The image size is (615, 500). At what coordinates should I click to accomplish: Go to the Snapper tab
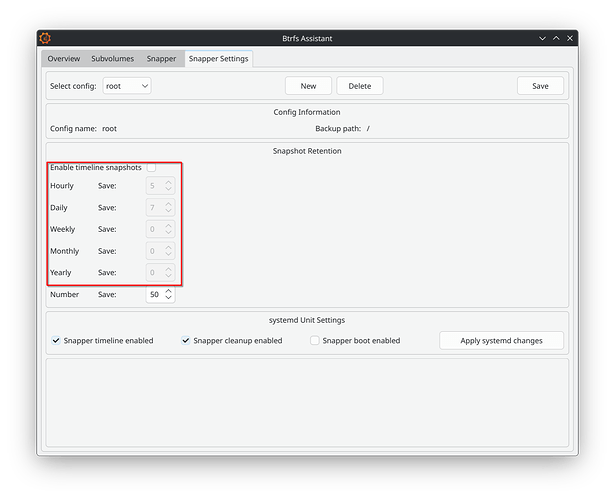pos(161,58)
